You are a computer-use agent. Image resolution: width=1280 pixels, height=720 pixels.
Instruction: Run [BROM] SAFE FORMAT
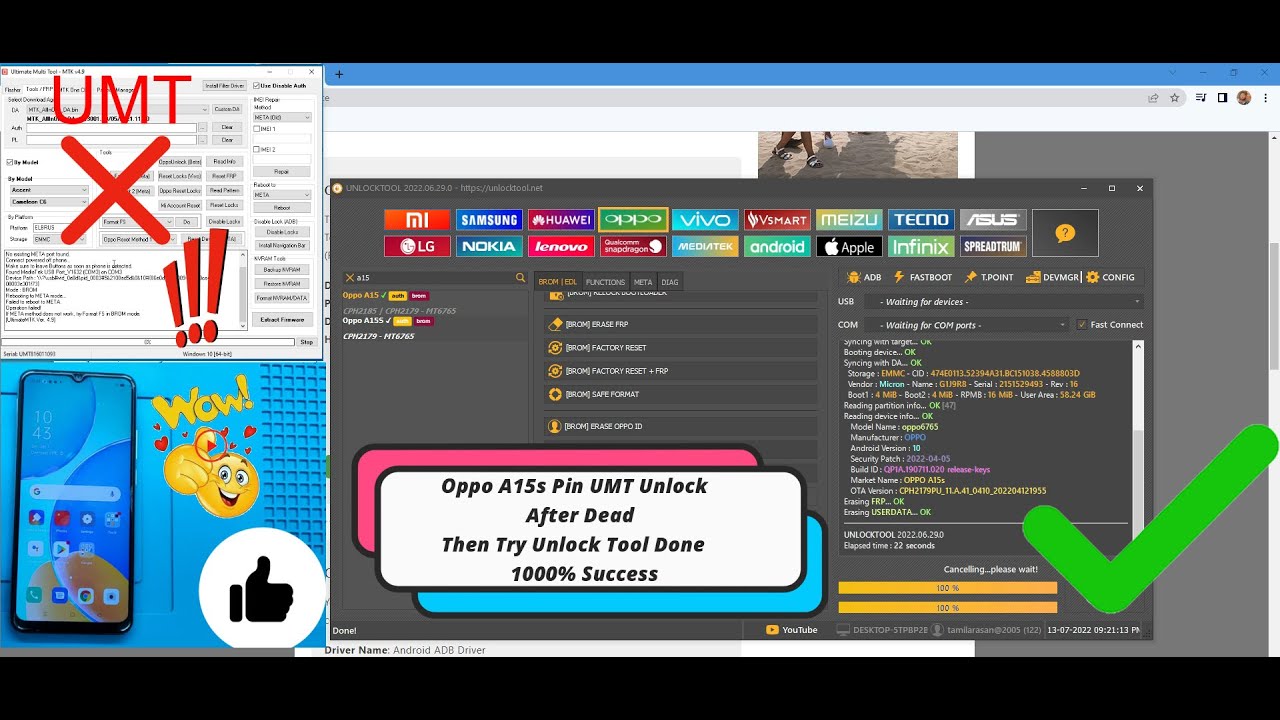681,394
